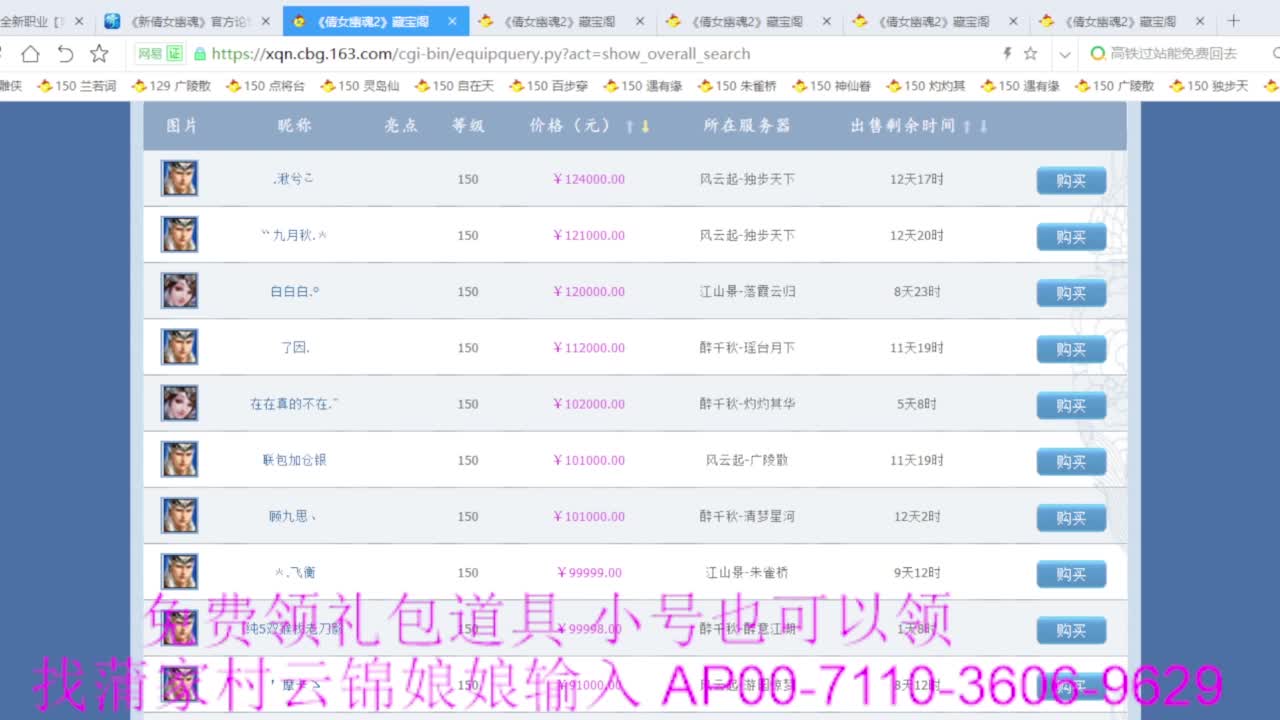Click the lightning (flash) icon in the address bar
The height and width of the screenshot is (720, 1280).
coord(1007,54)
